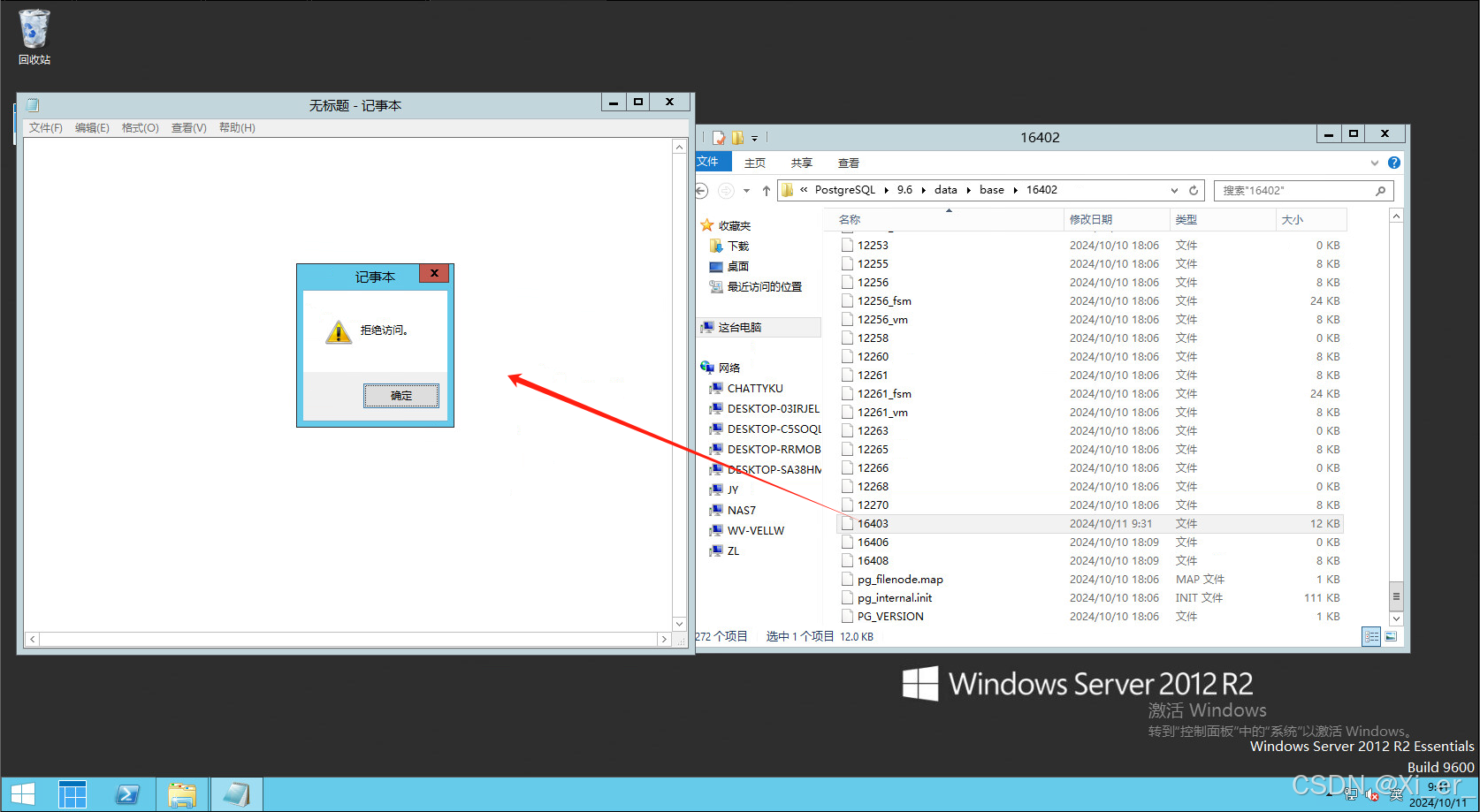Viewport: 1480px width, 812px height.
Task: Open Explorer 主页 ribbon tab
Action: click(755, 163)
